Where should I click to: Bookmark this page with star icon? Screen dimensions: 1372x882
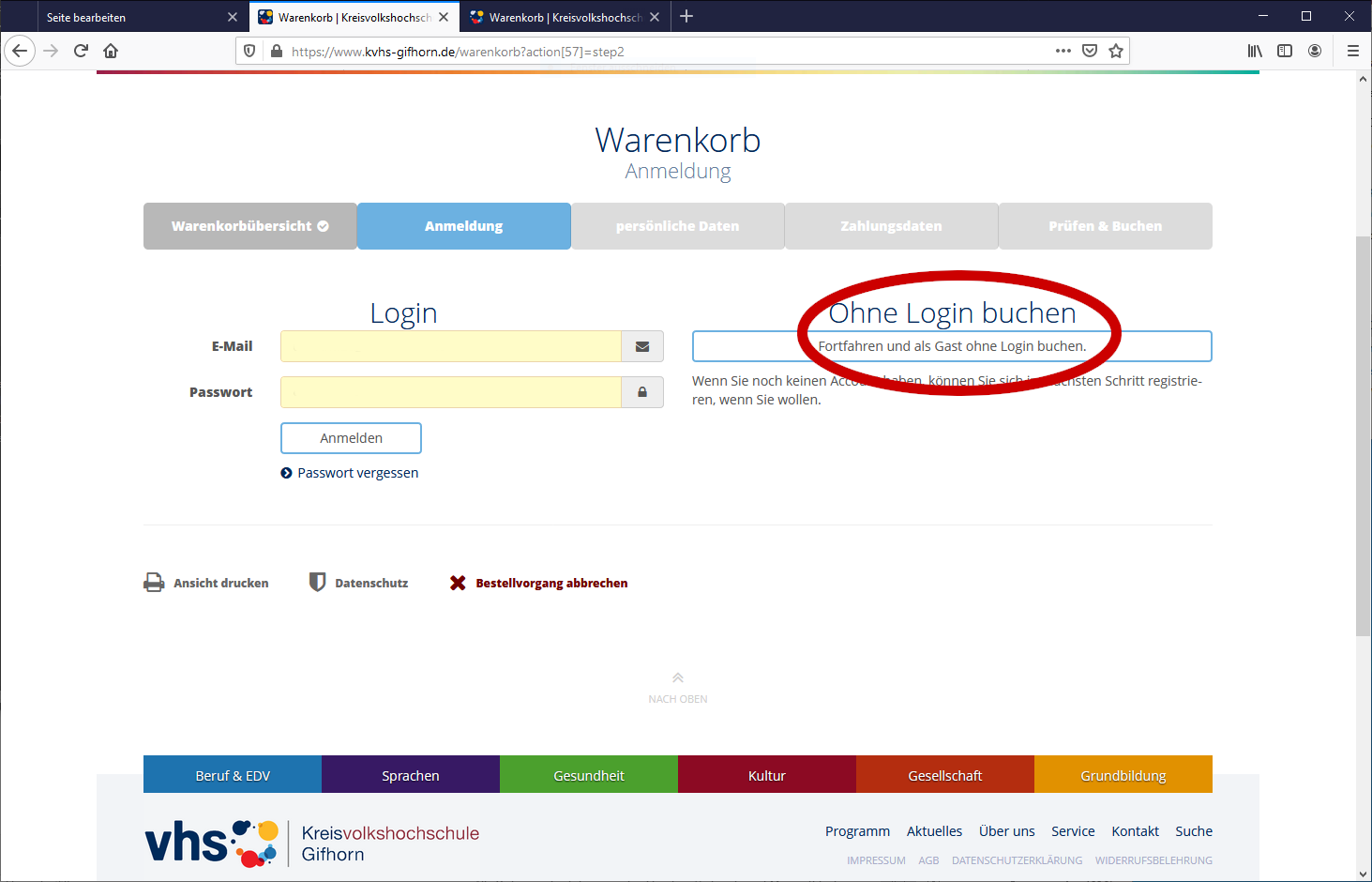point(1116,51)
